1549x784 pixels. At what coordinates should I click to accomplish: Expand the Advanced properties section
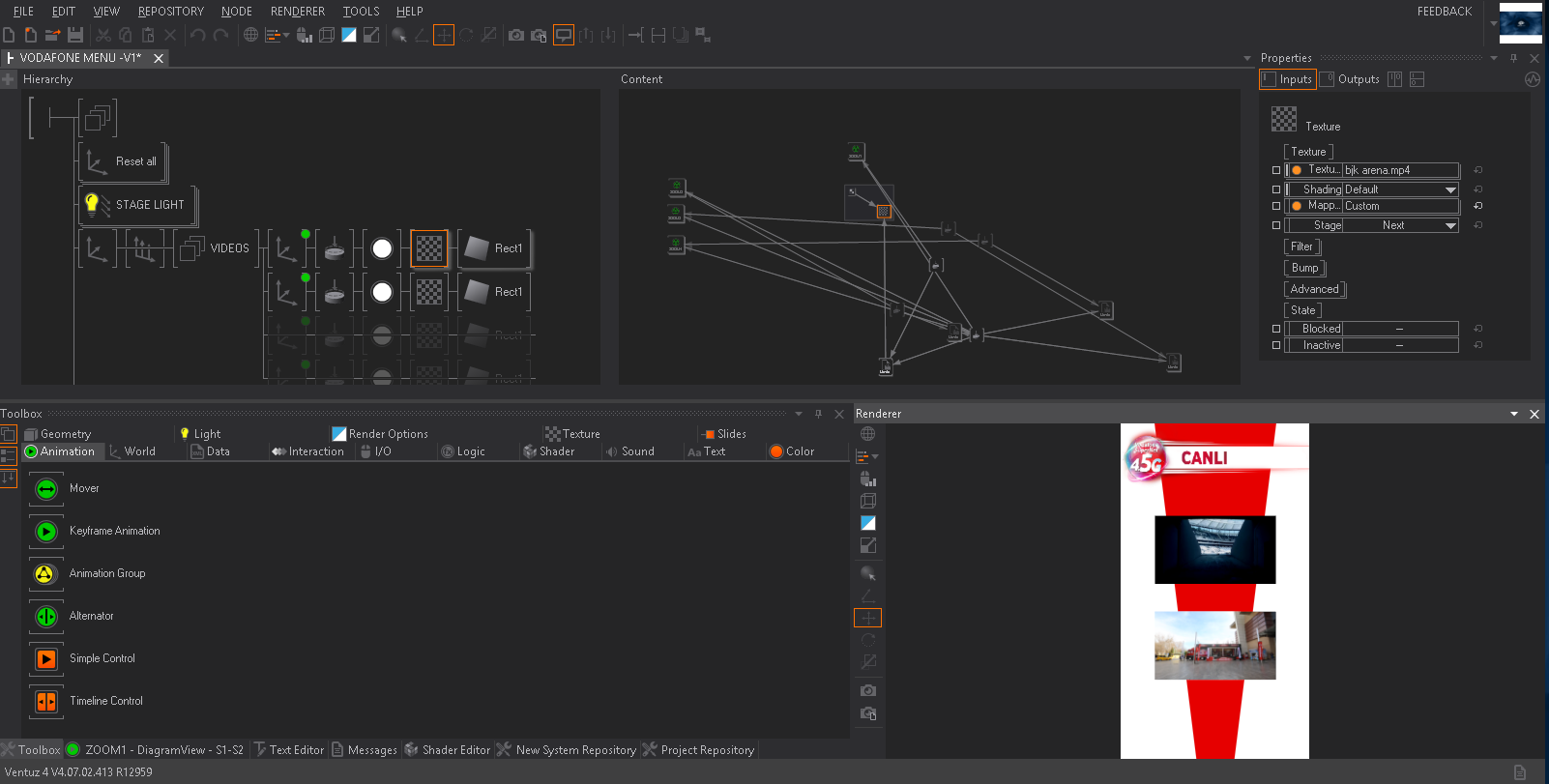(x=1314, y=289)
